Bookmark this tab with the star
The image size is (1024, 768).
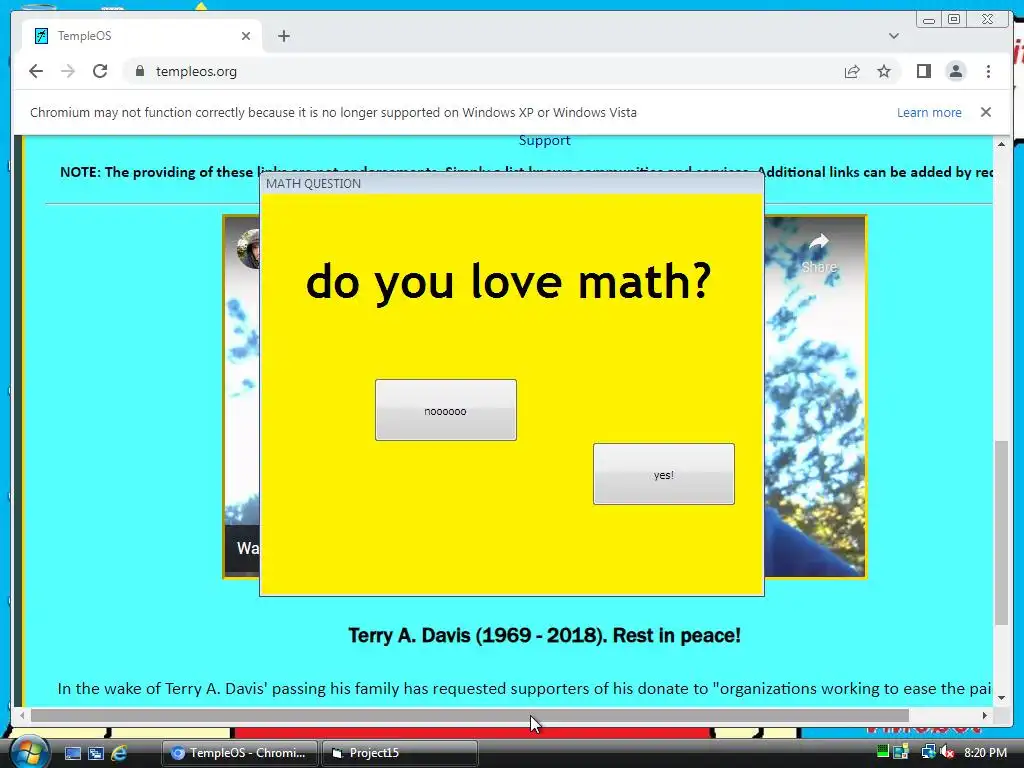click(884, 71)
